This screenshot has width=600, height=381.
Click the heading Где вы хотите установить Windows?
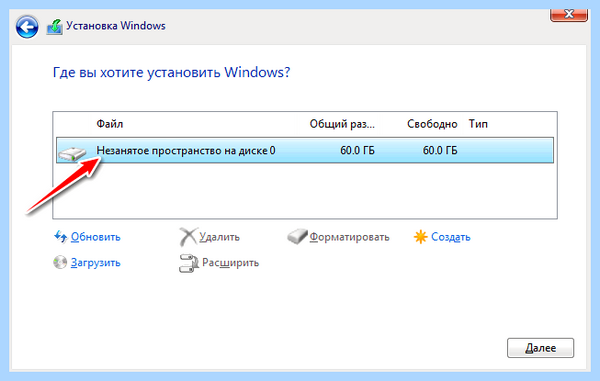(x=171, y=72)
